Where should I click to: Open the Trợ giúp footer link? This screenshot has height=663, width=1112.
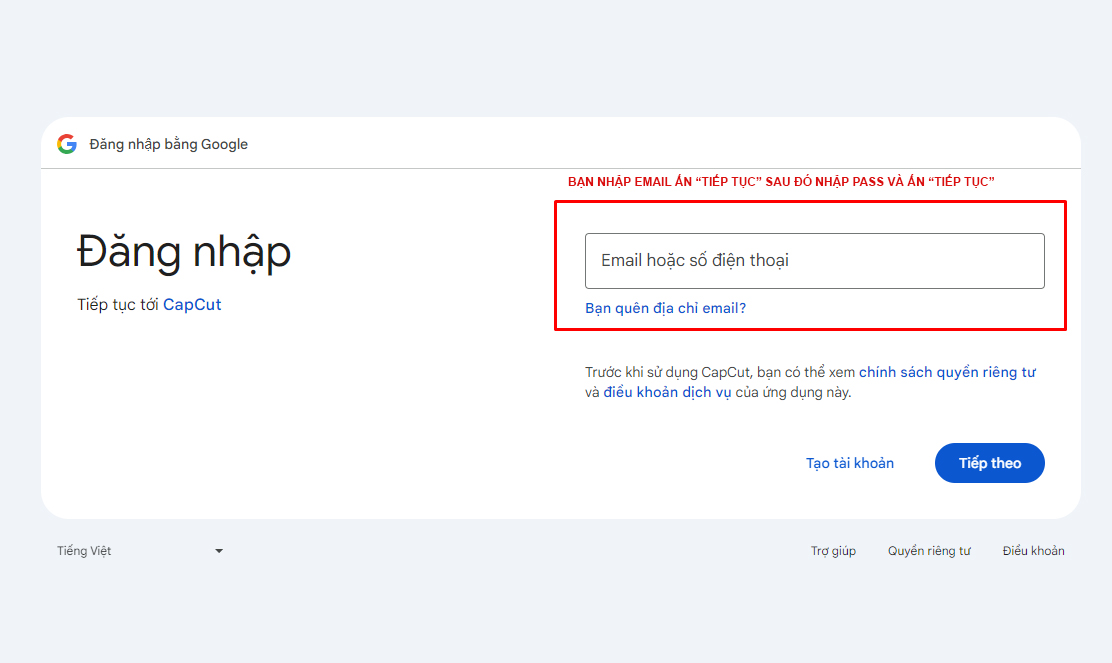pos(833,551)
